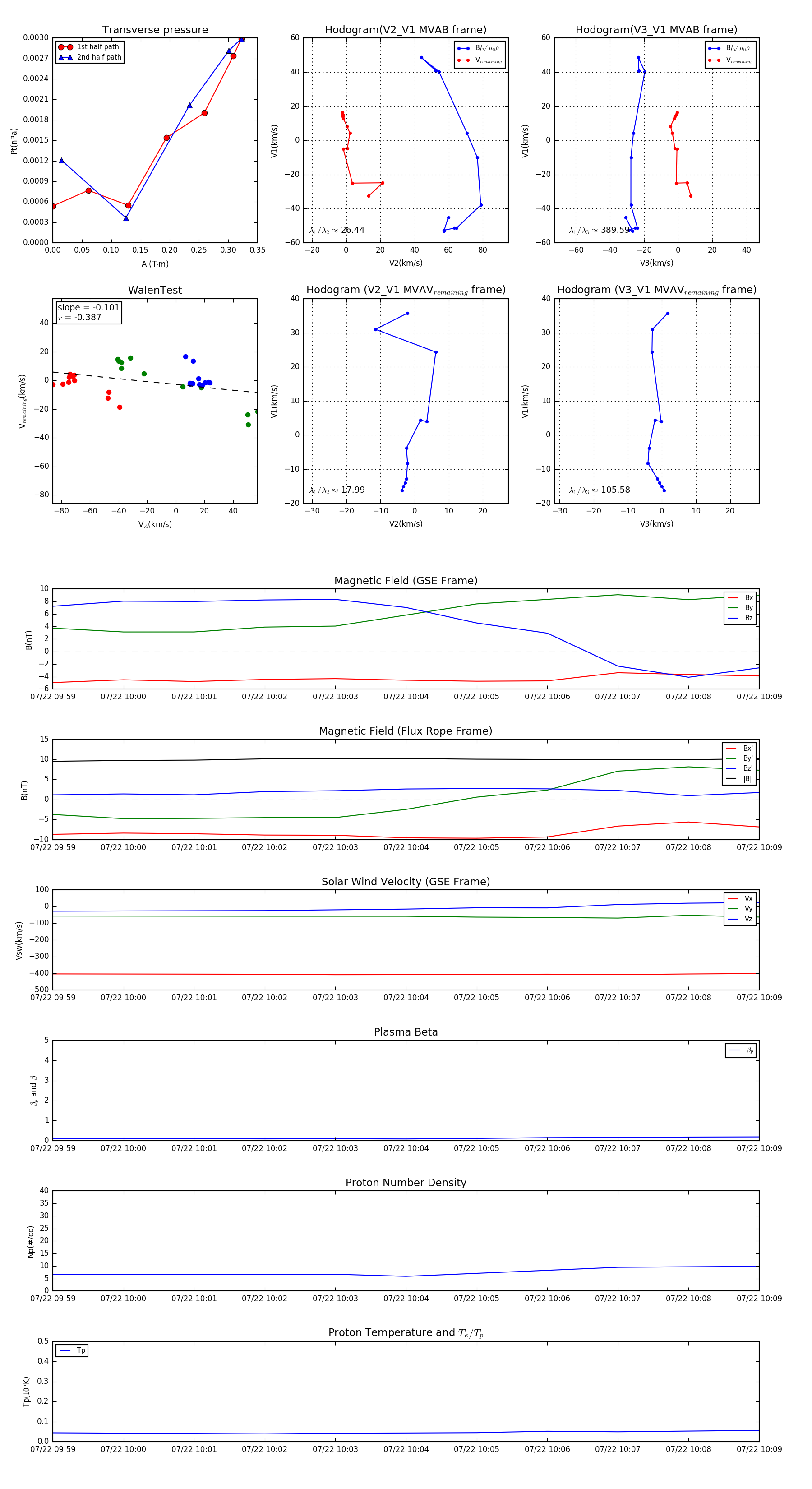
Task: Click the 'Tp(10^6K)' y-axis label
Action: click(x=26, y=1392)
